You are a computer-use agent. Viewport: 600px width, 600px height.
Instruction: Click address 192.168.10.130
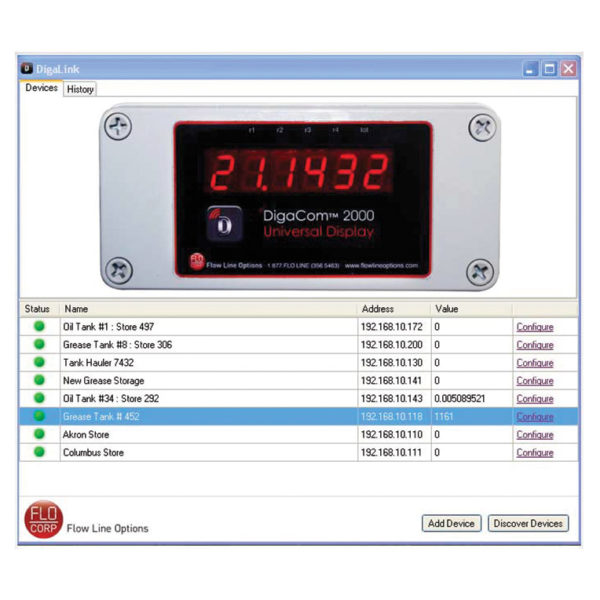(391, 363)
